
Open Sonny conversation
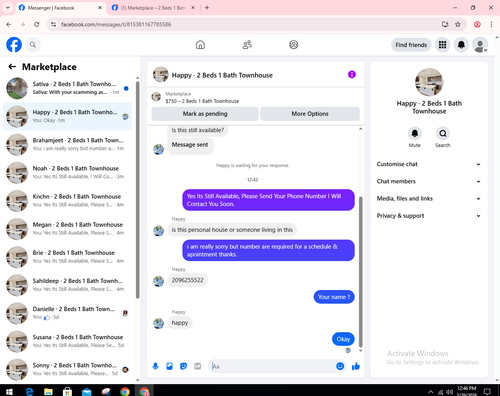click(x=67, y=369)
